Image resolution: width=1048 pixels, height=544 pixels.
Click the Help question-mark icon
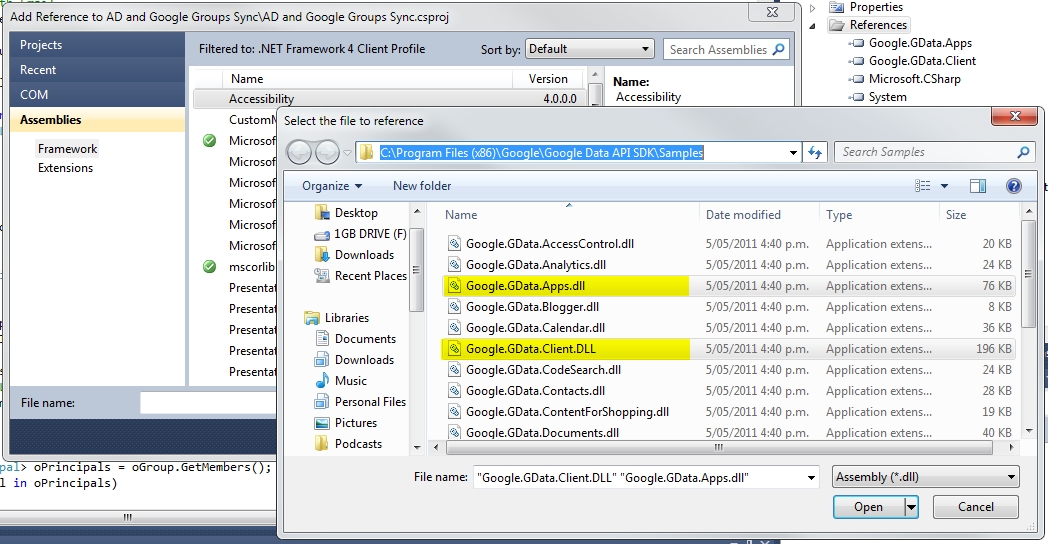(x=1013, y=186)
